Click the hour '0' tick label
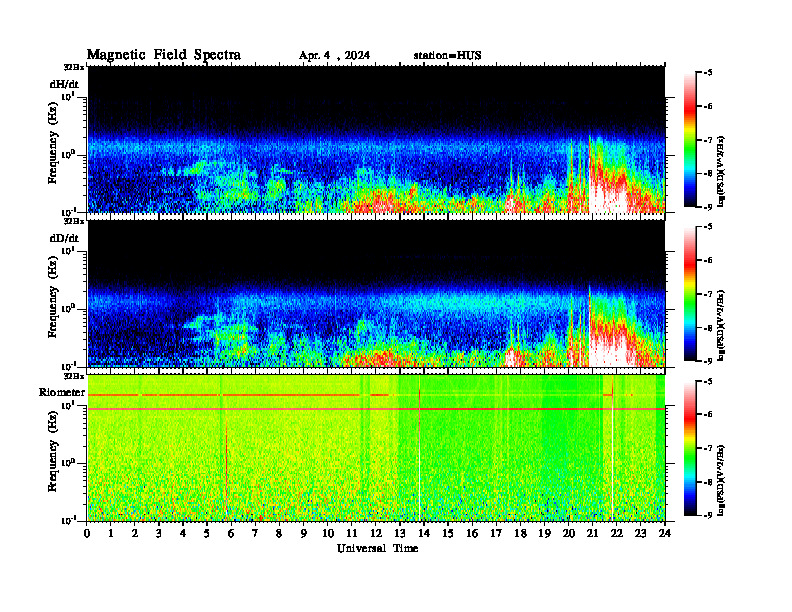 pyautogui.click(x=87, y=534)
